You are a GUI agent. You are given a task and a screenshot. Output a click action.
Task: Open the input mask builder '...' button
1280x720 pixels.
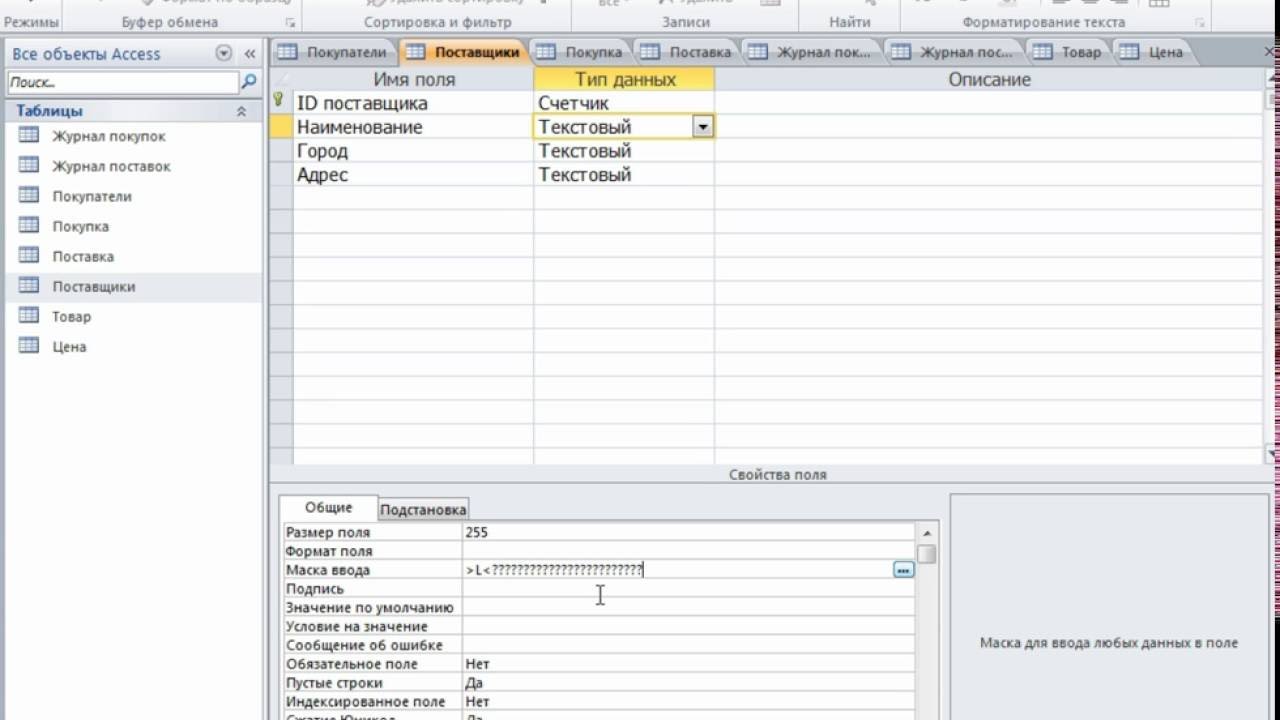[x=903, y=570]
